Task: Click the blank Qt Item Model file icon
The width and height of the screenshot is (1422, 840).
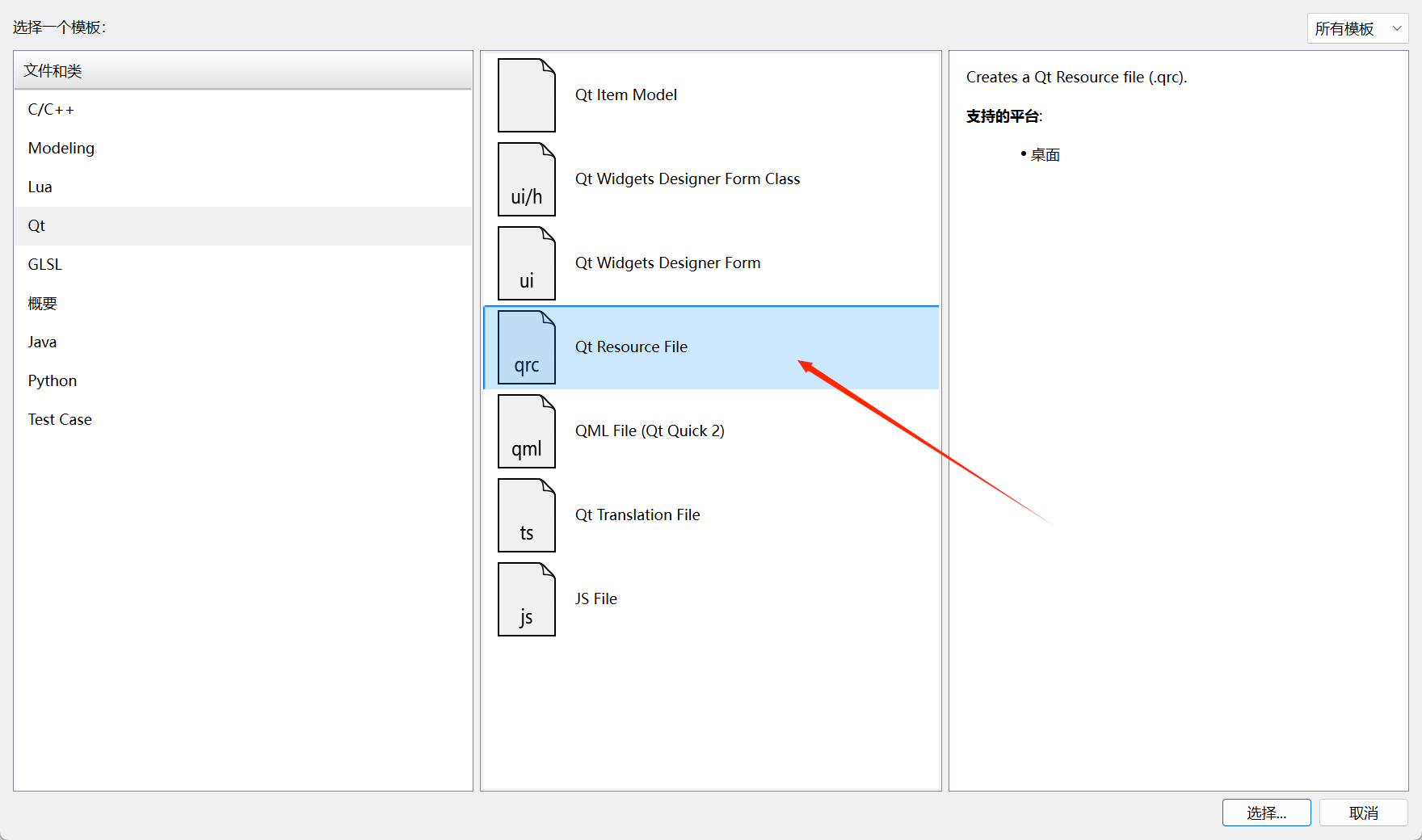Action: (x=527, y=95)
